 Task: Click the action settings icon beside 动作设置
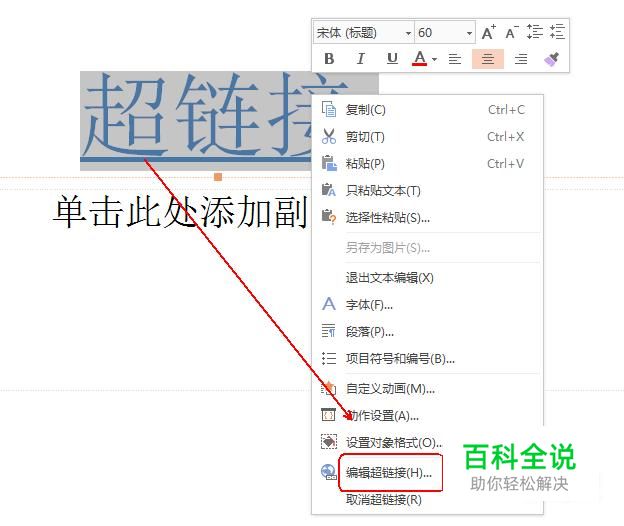pyautogui.click(x=329, y=415)
